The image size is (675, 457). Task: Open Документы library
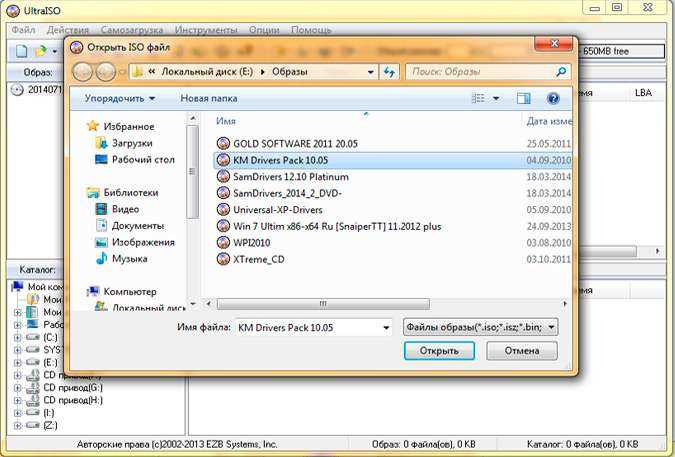(138, 225)
